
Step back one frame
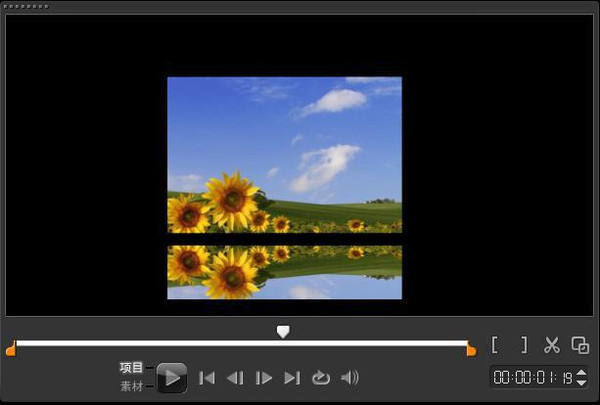point(235,378)
